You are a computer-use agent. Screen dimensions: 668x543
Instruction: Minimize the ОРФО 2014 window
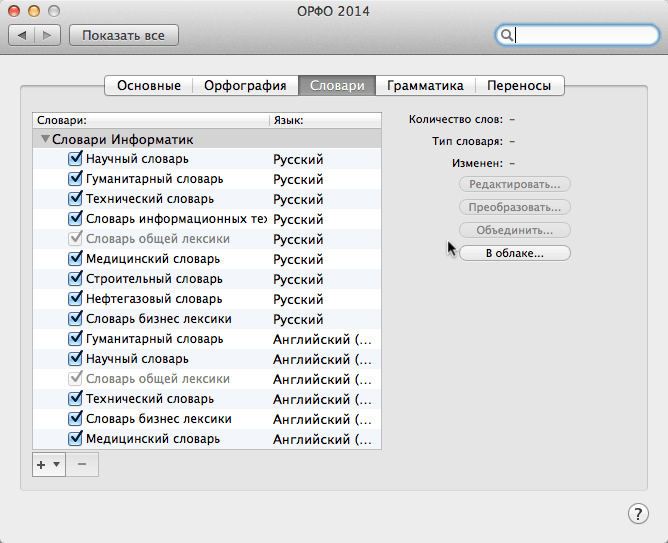pos(34,11)
